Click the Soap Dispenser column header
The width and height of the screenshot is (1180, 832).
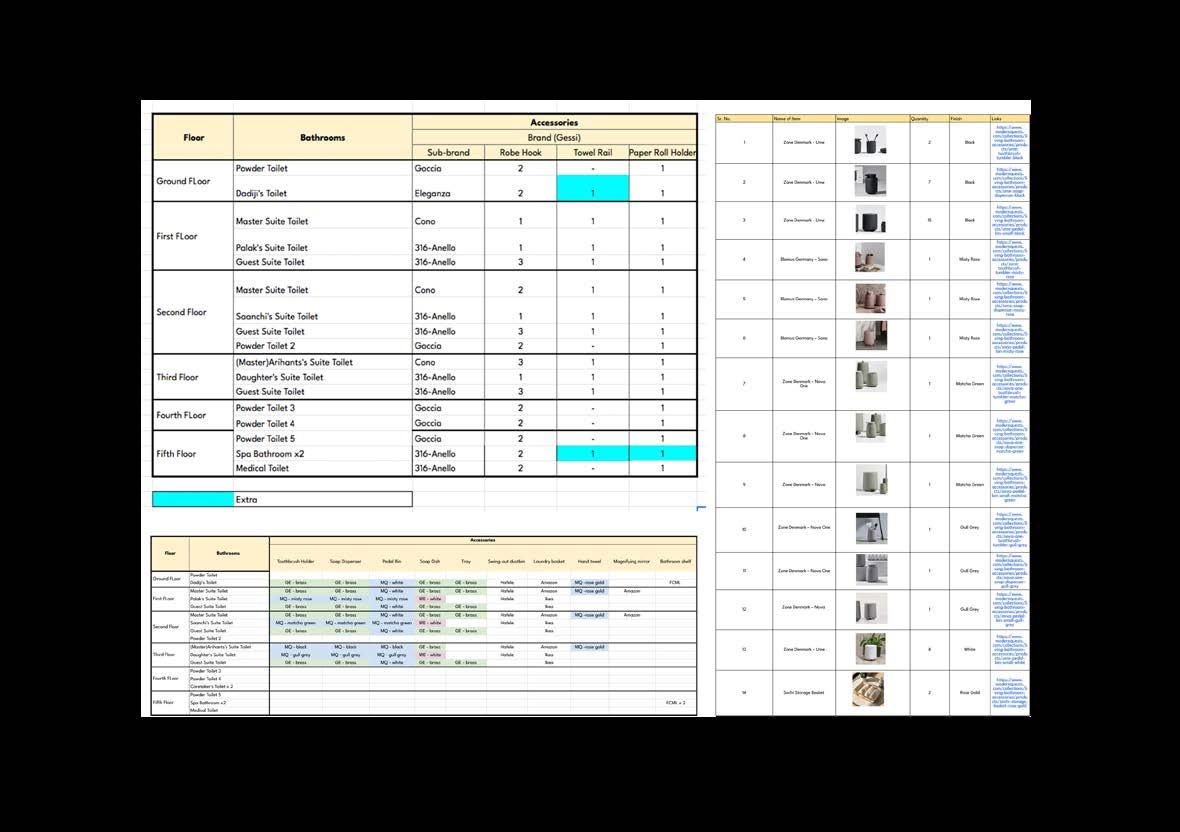click(x=345, y=561)
